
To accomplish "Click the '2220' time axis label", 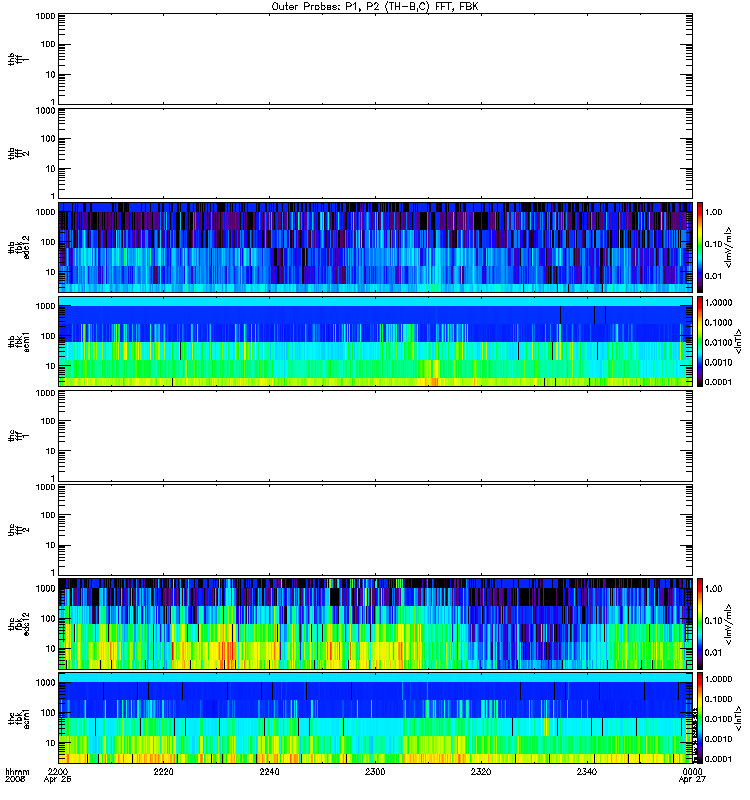I will [x=163, y=771].
